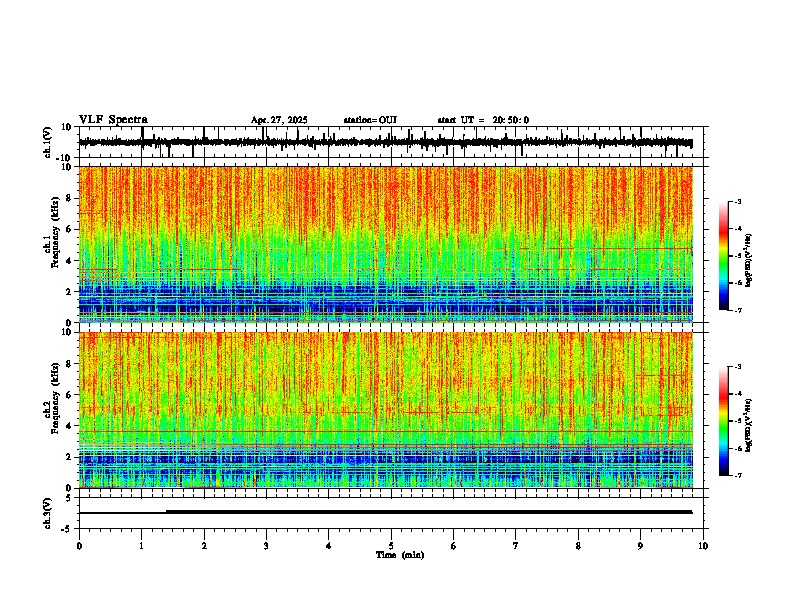Screen dimensions: 792x612
Task: Click the time axis tick label "7"
Action: point(516,545)
